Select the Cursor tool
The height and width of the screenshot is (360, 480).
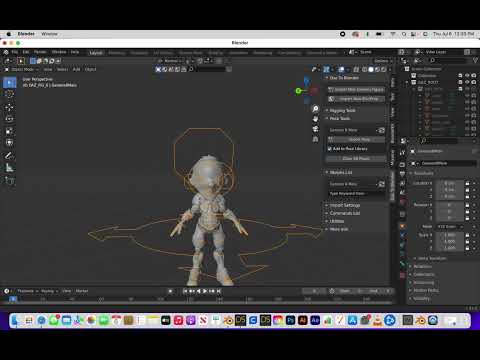coord(9,94)
